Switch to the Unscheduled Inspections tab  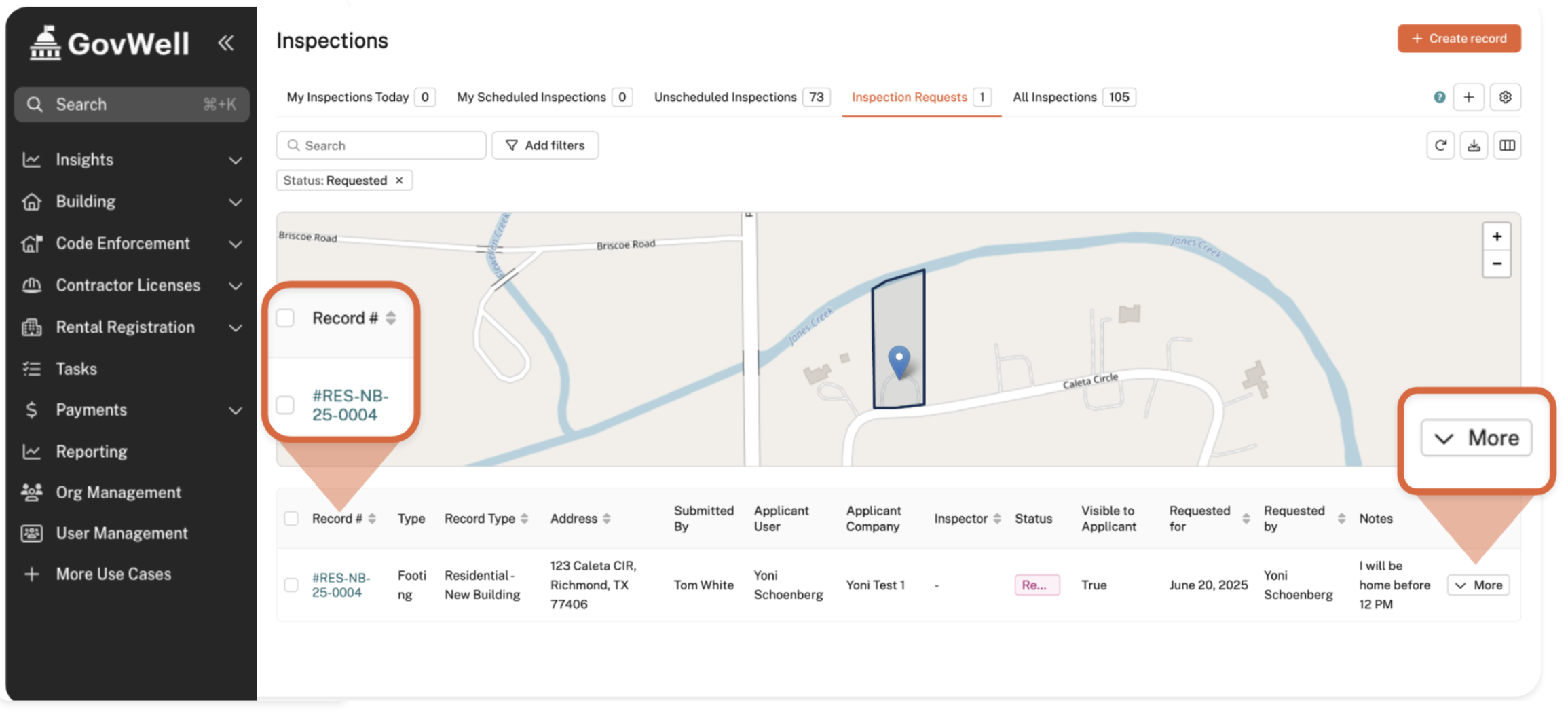725,97
